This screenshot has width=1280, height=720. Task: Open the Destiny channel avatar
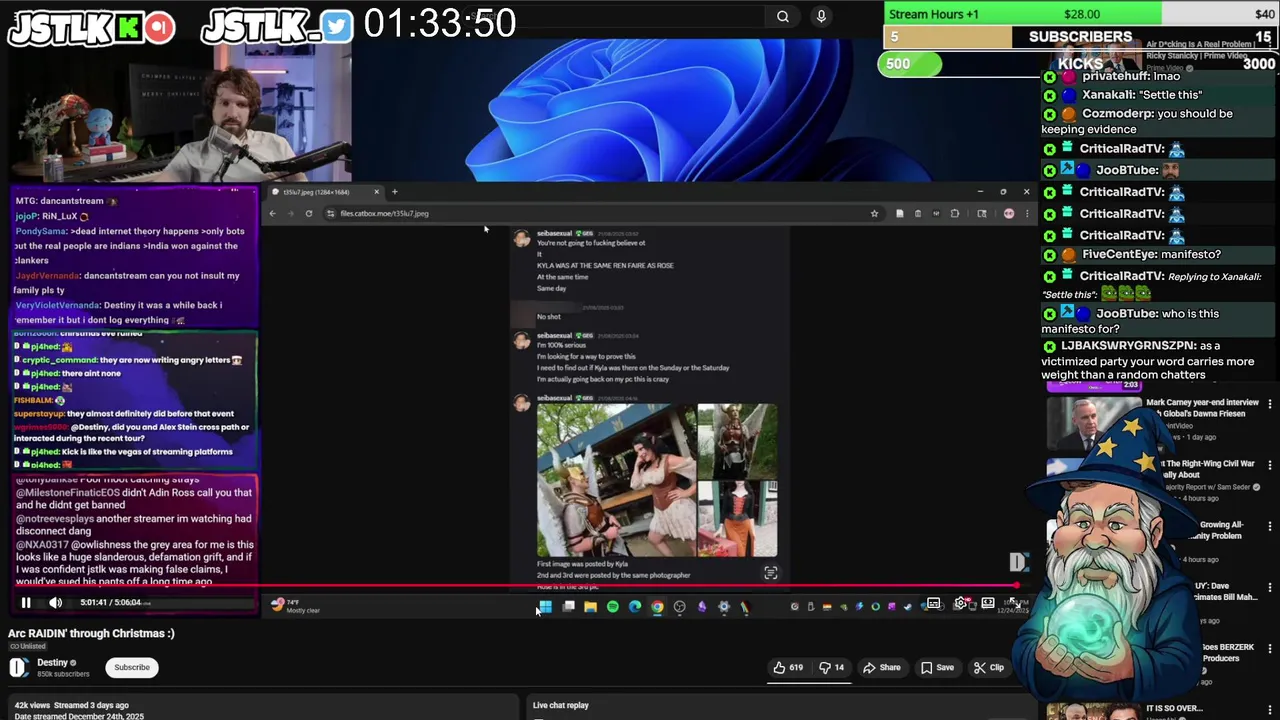[19, 667]
